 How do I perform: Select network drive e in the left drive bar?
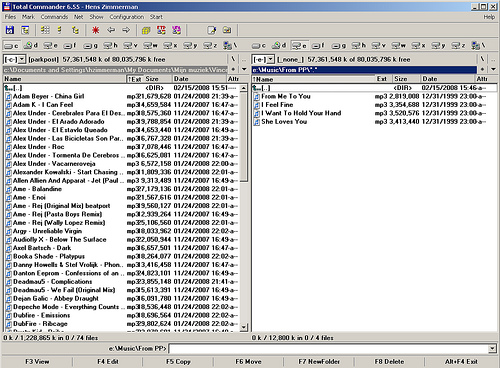pyautogui.click(x=51, y=45)
